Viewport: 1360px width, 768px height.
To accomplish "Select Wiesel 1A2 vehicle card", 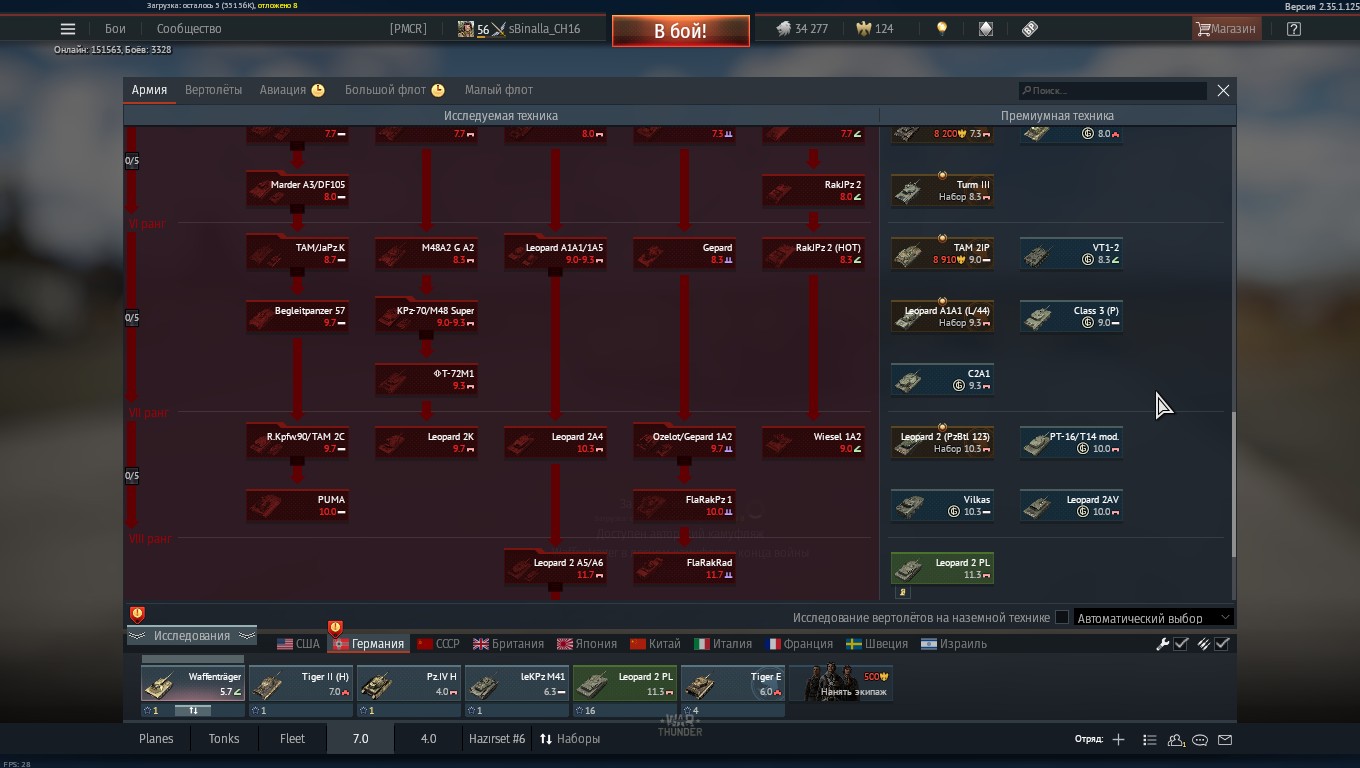I will [813, 442].
